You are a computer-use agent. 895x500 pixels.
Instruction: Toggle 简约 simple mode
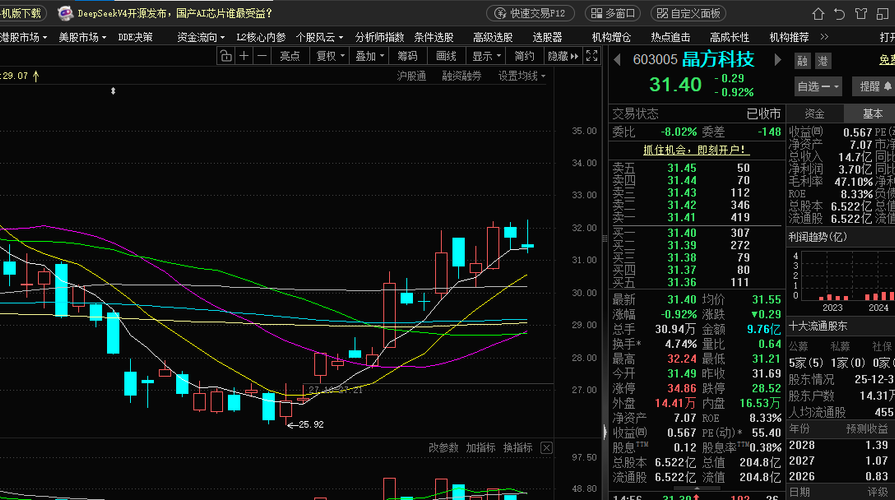pos(525,56)
